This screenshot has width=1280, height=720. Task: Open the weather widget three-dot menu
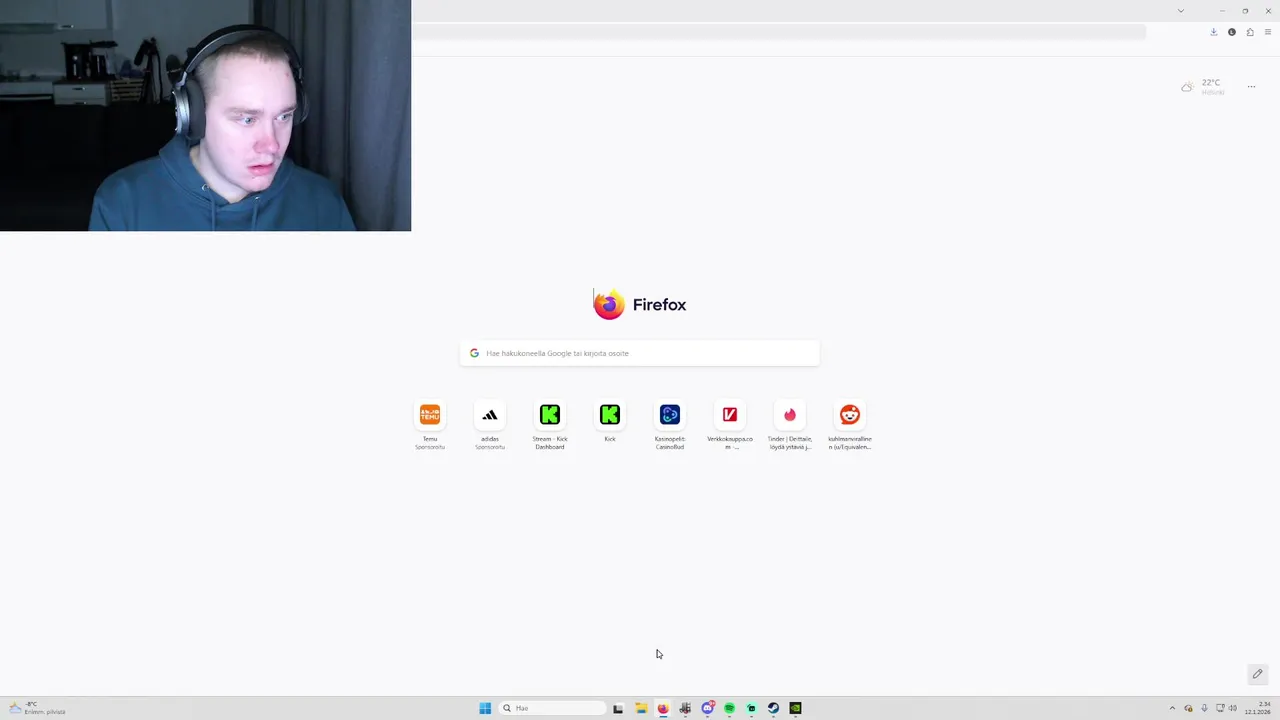(x=1251, y=87)
